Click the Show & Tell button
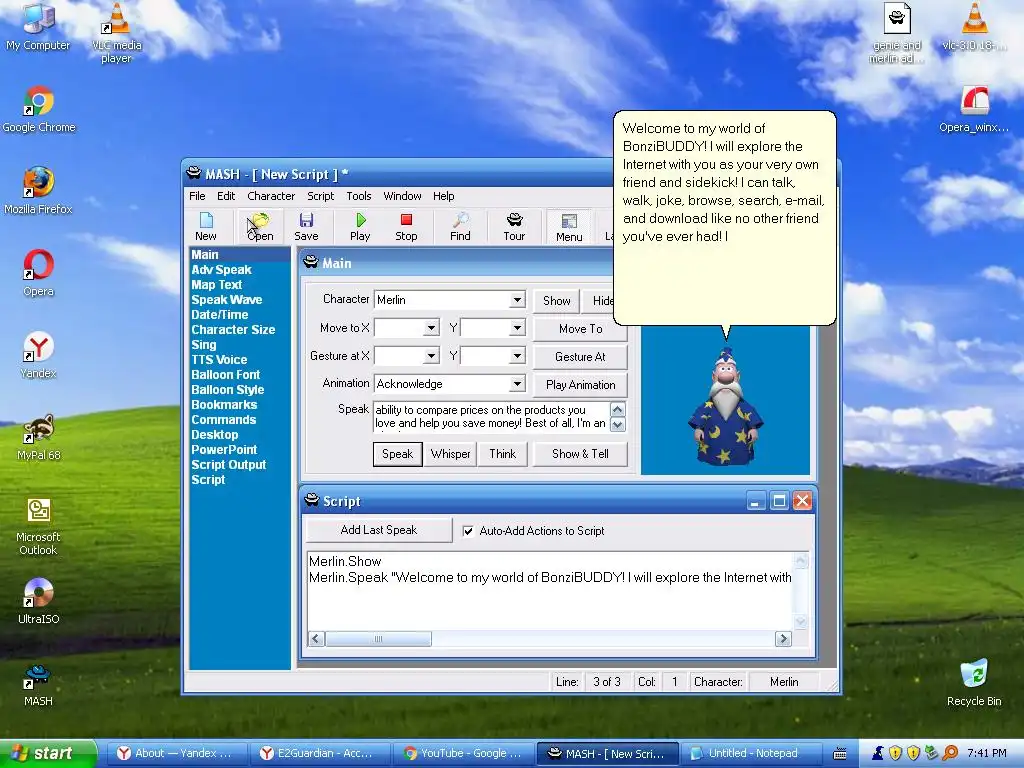The width and height of the screenshot is (1024, 768). tap(580, 454)
